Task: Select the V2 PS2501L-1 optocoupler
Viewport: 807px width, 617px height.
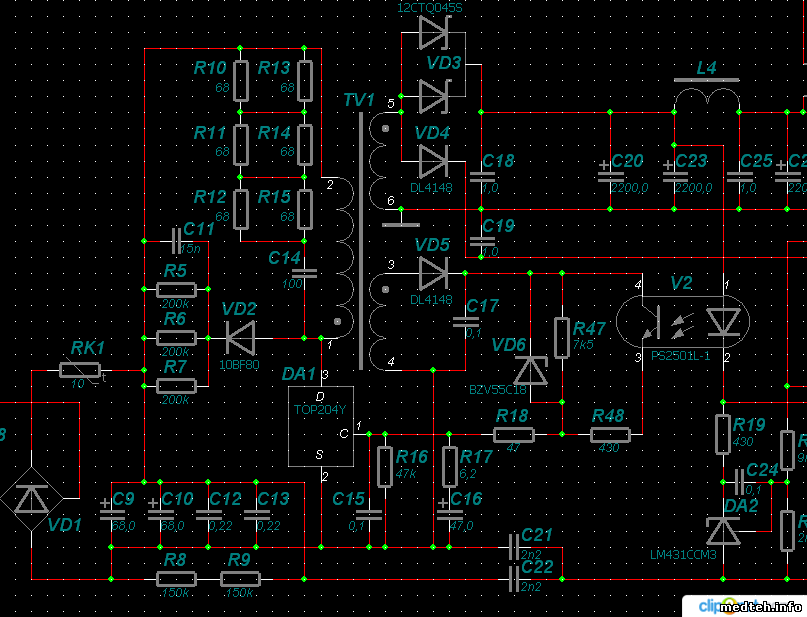Action: (x=680, y=320)
